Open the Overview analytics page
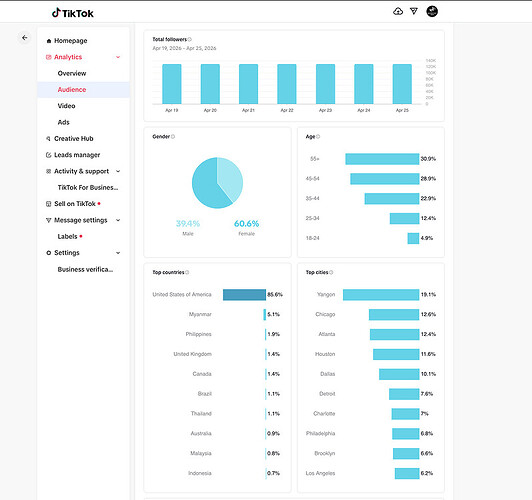Image resolution: width=532 pixels, height=500 pixels. pyautogui.click(x=72, y=73)
